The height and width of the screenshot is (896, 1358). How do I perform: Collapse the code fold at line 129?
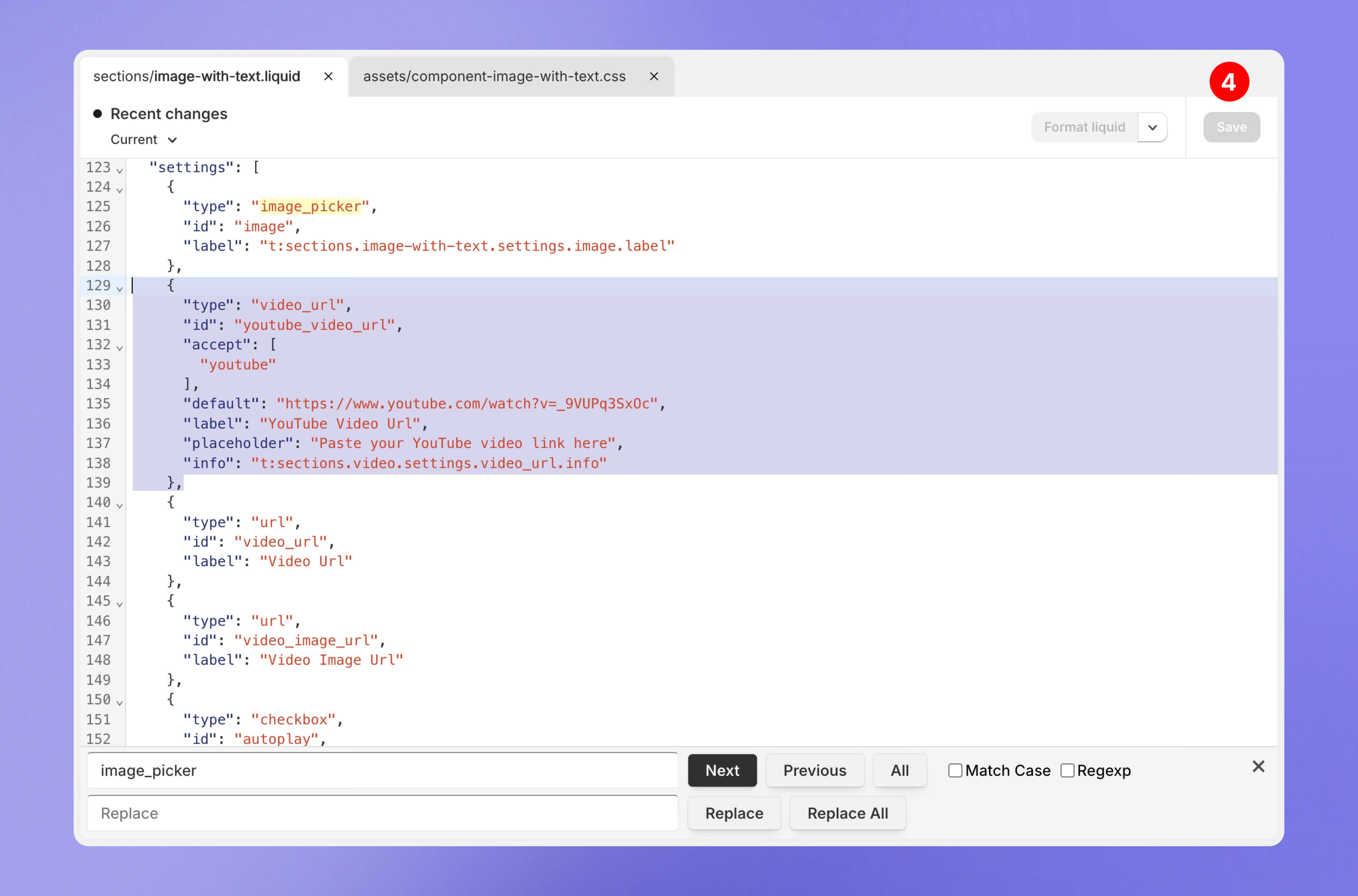(x=119, y=288)
